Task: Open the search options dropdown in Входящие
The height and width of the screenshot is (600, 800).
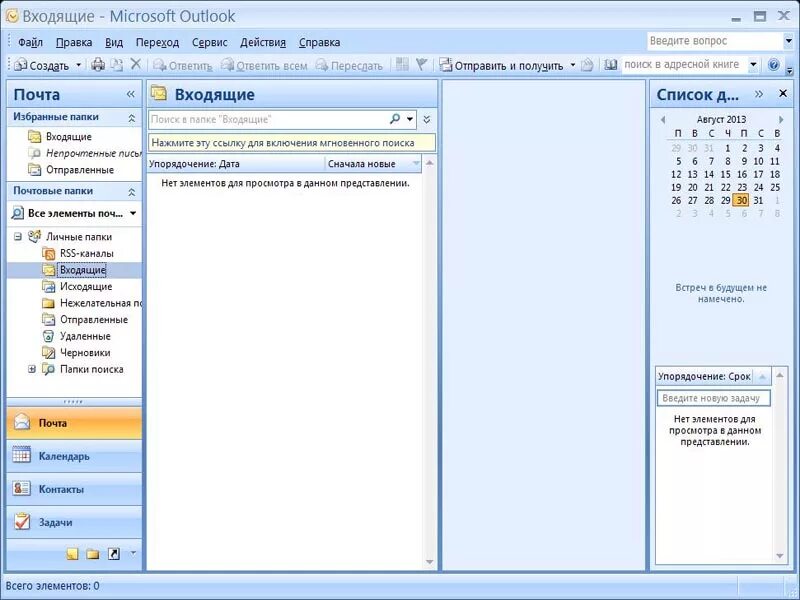Action: pos(410,119)
